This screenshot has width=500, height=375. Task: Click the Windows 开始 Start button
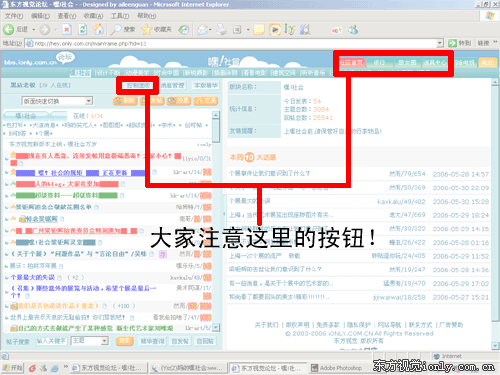tap(12, 368)
